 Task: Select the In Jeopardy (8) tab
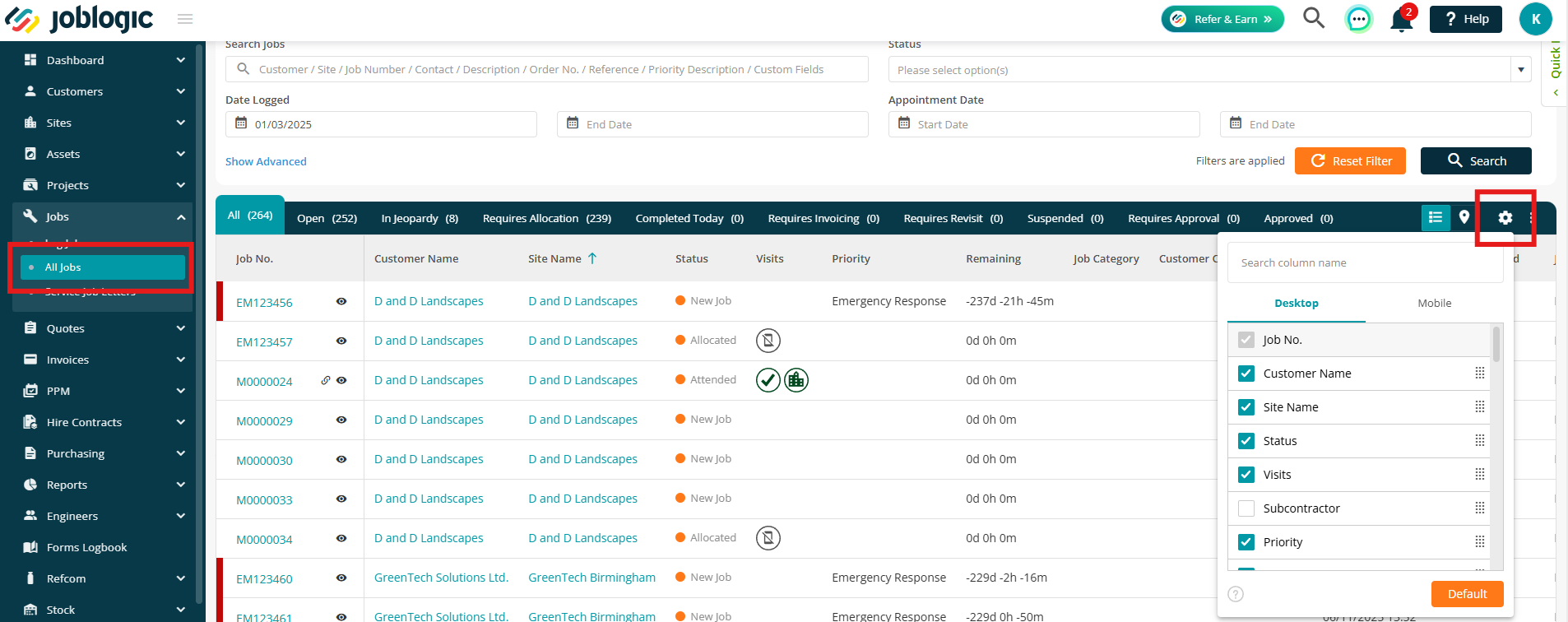pos(420,218)
